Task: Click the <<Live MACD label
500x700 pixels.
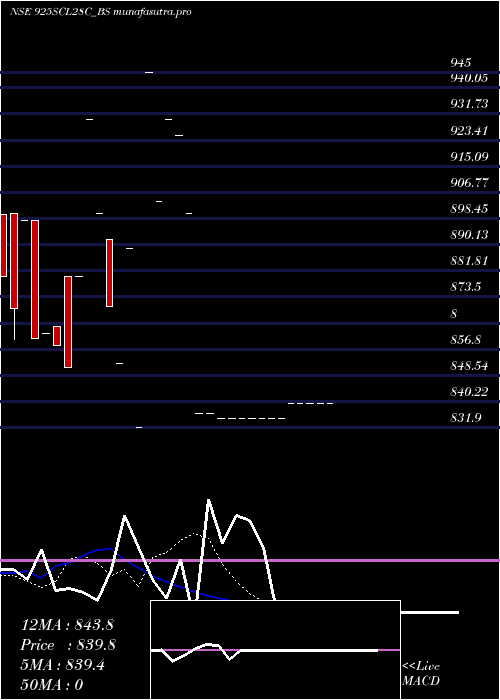Action: coord(421,674)
